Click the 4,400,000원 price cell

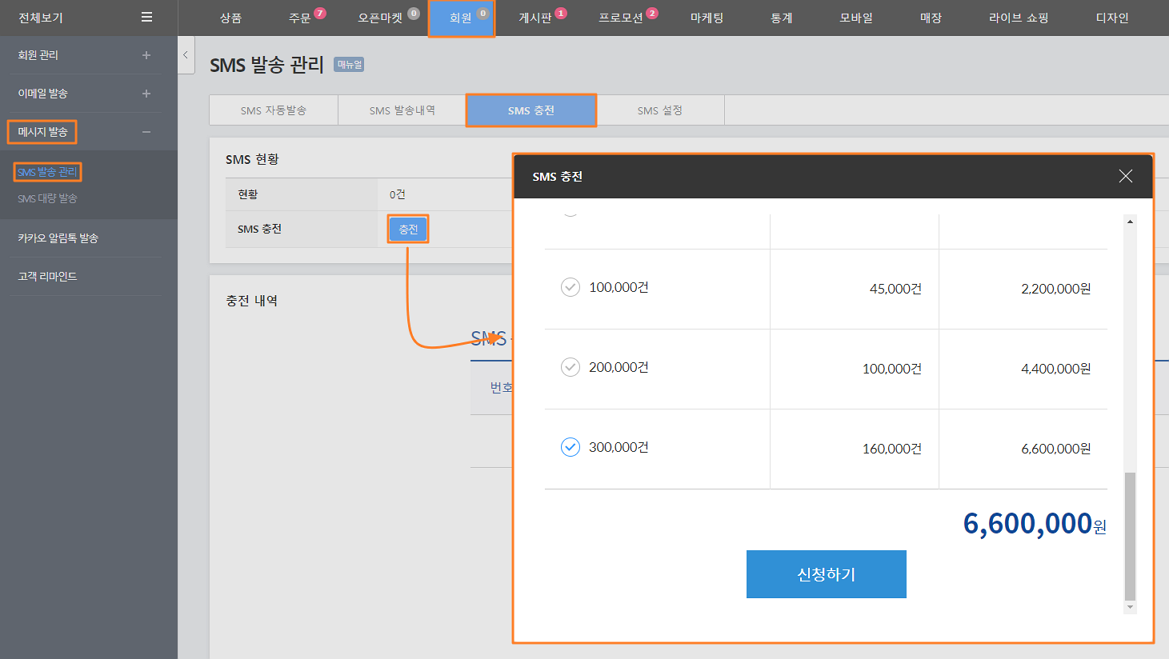tap(1056, 368)
